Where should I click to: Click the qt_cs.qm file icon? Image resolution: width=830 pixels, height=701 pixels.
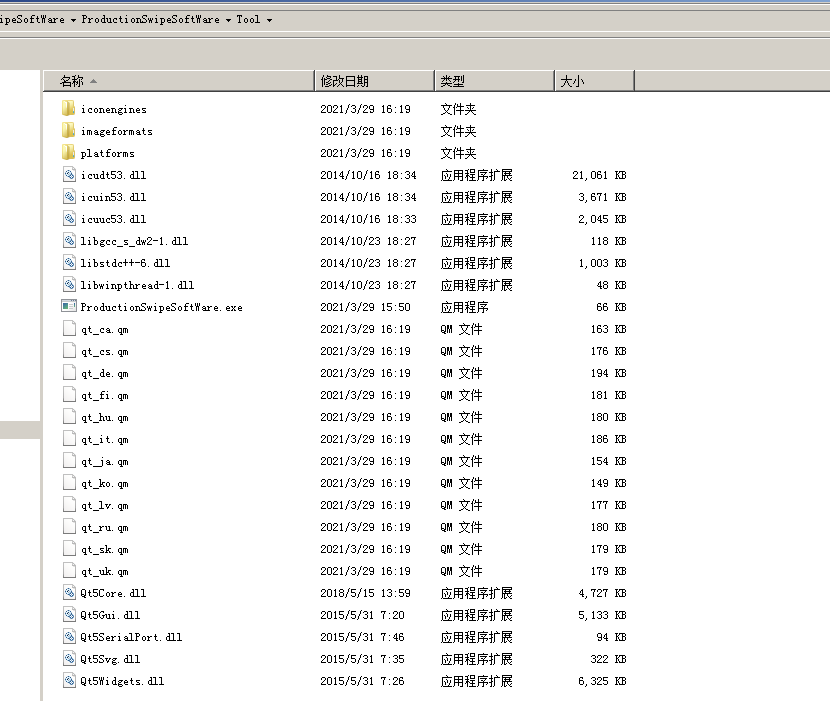click(69, 350)
